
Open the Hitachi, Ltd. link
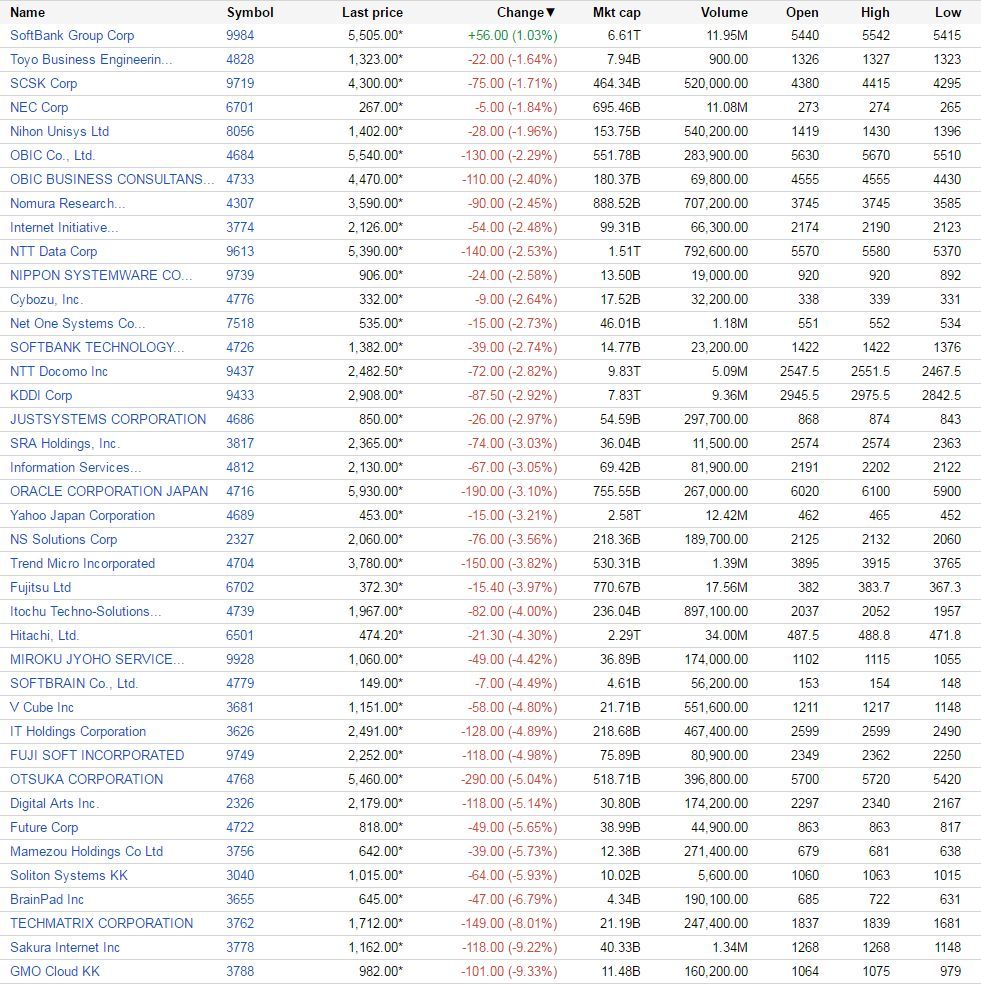coord(45,636)
